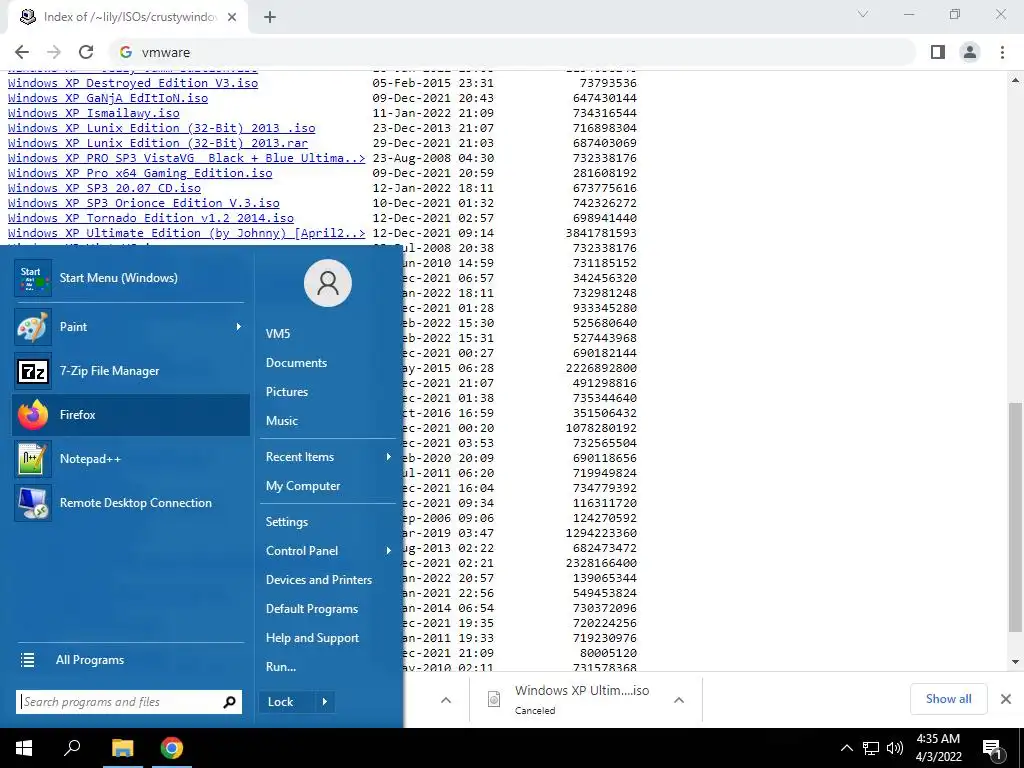This screenshot has height=768, width=1024.
Task: Download Windows_XP_SP3_20.07_CD.iso
Action: (x=104, y=188)
